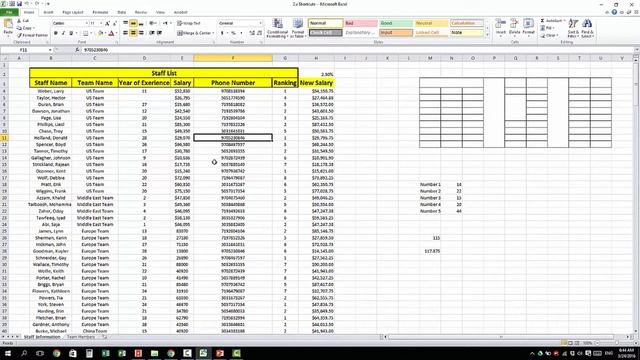Image resolution: width=640 pixels, height=360 pixels.
Task: Click Delete cells button
Action: click(x=514, y=27)
